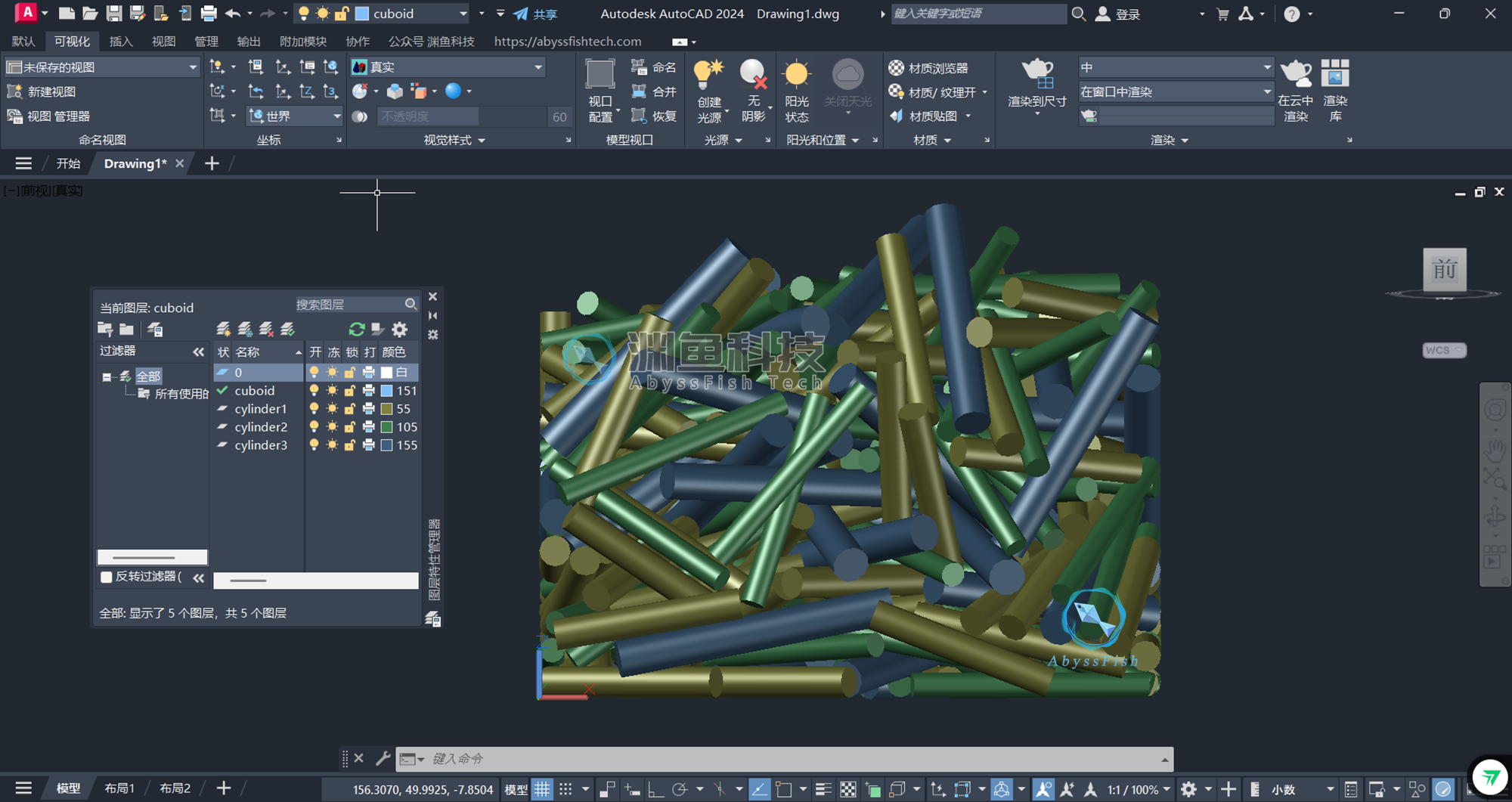Toggle cuboid layer plot printer icon
This screenshot has width=1512, height=802.
click(x=368, y=391)
